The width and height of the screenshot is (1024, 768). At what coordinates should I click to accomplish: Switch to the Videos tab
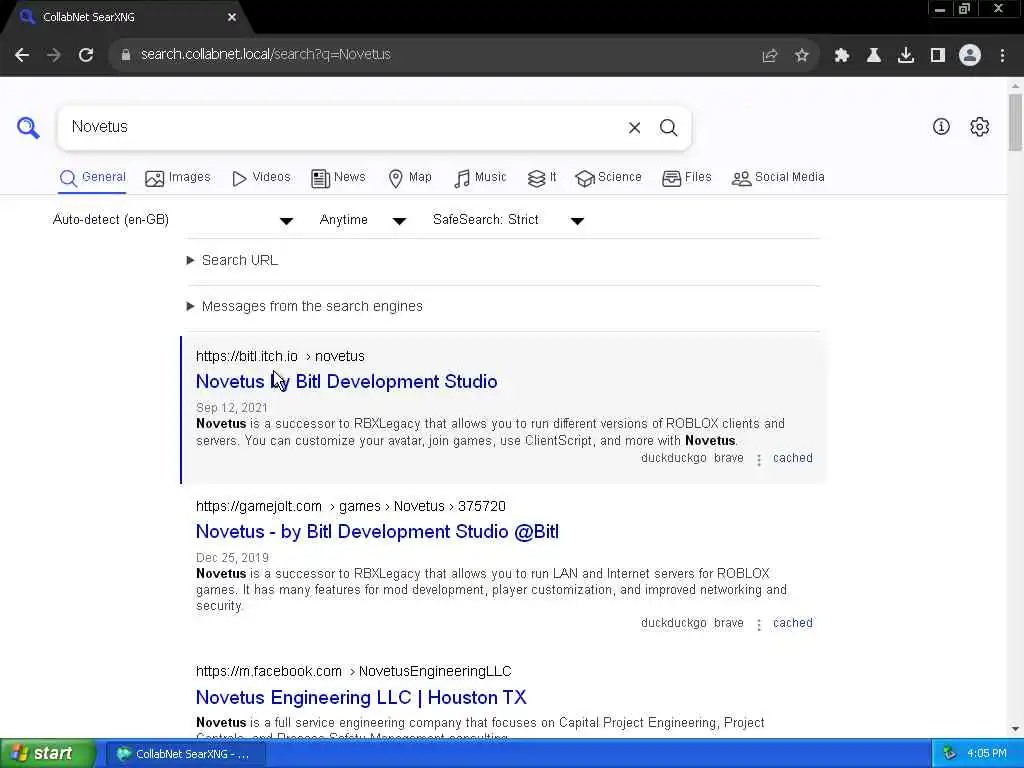point(261,178)
